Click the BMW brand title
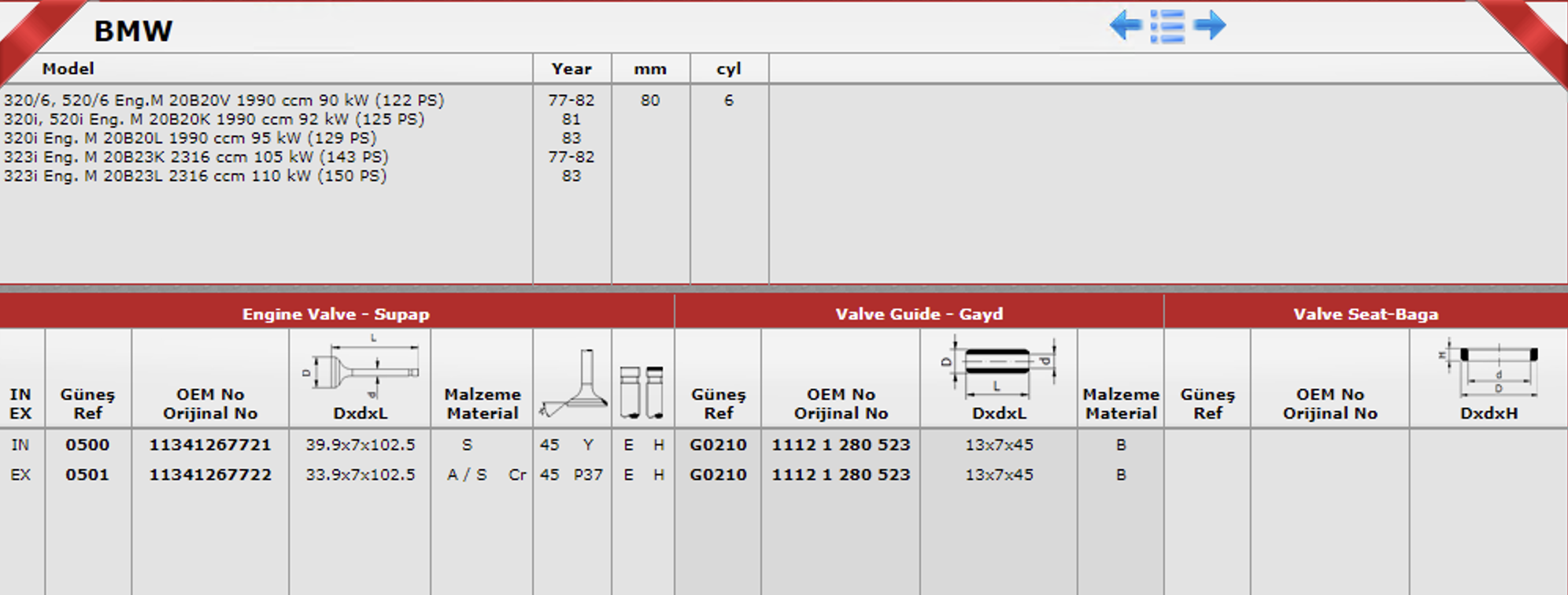Viewport: 1568px width, 595px height. coord(133,31)
